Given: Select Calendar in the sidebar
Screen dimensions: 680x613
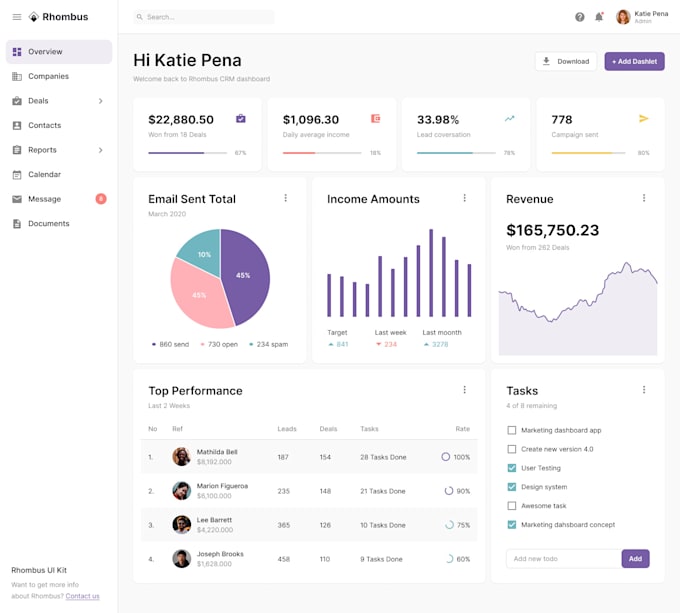Looking at the screenshot, I should (x=59, y=175).
